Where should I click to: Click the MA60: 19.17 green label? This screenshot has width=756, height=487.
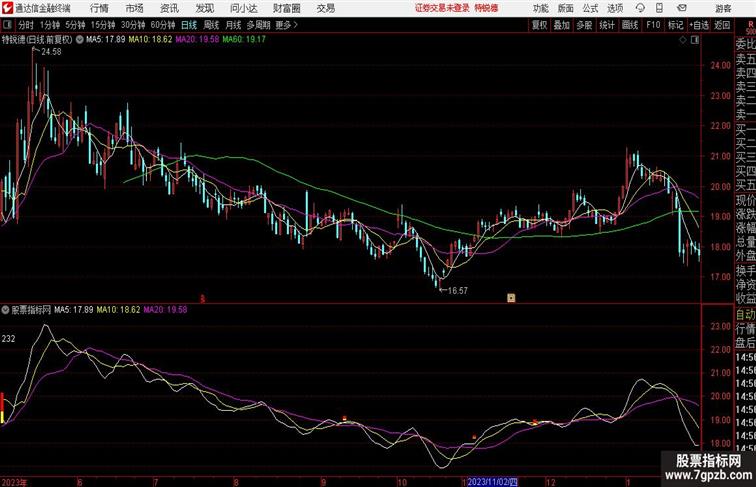[x=244, y=40]
